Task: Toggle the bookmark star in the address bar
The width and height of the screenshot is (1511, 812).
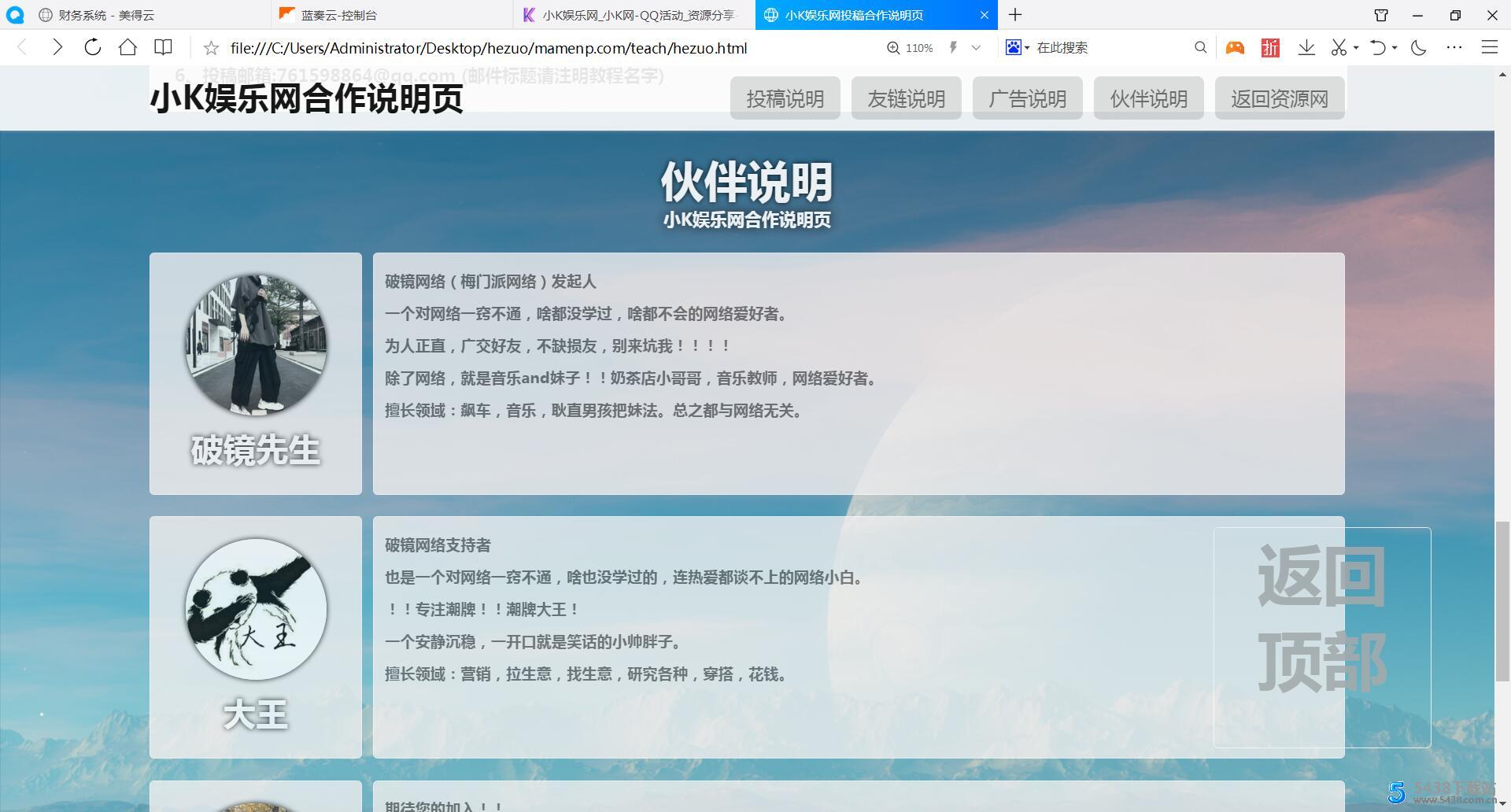Action: (210, 47)
